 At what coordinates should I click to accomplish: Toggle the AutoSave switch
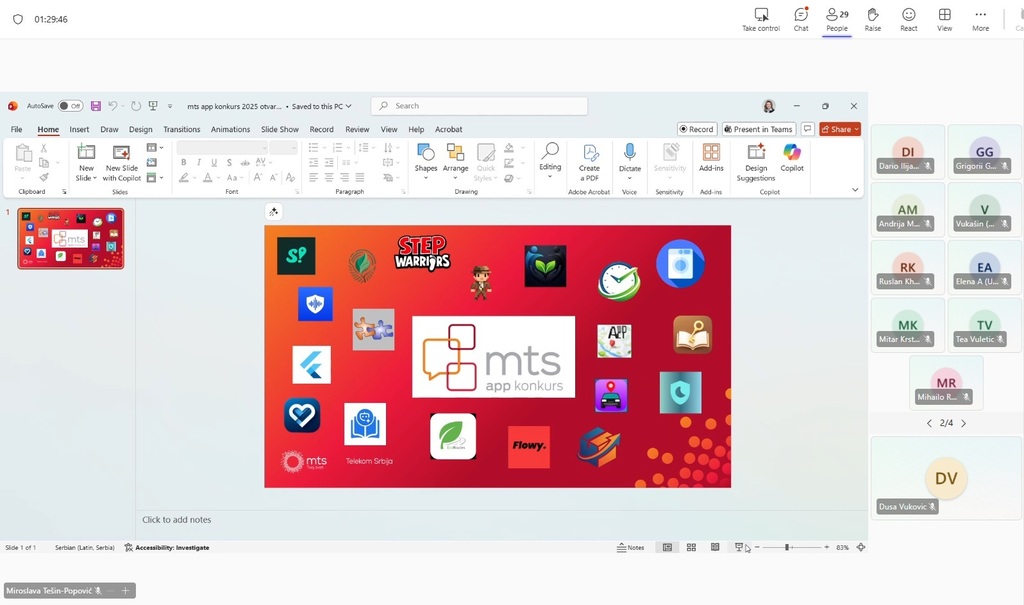(70, 106)
